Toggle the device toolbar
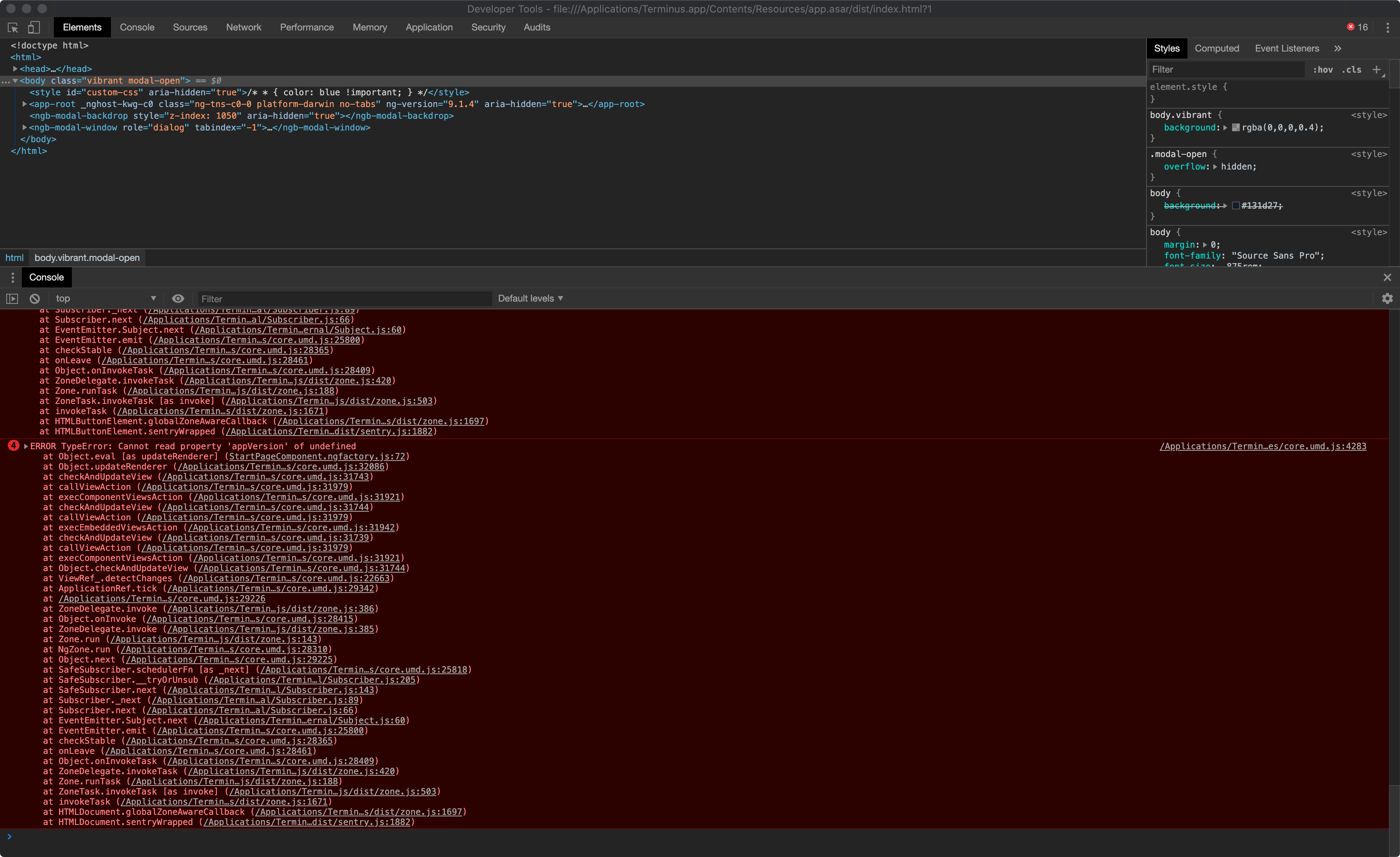 click(x=34, y=27)
